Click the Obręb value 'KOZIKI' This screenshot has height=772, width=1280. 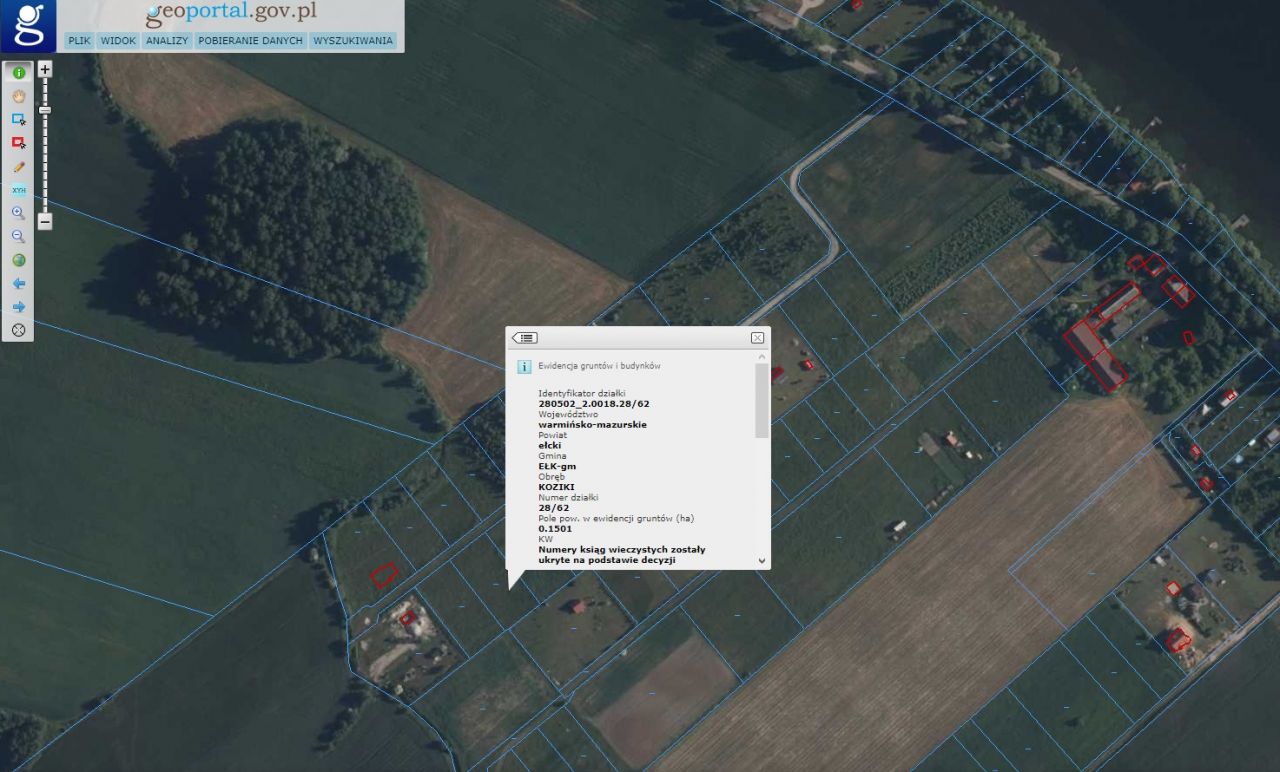[x=556, y=487]
